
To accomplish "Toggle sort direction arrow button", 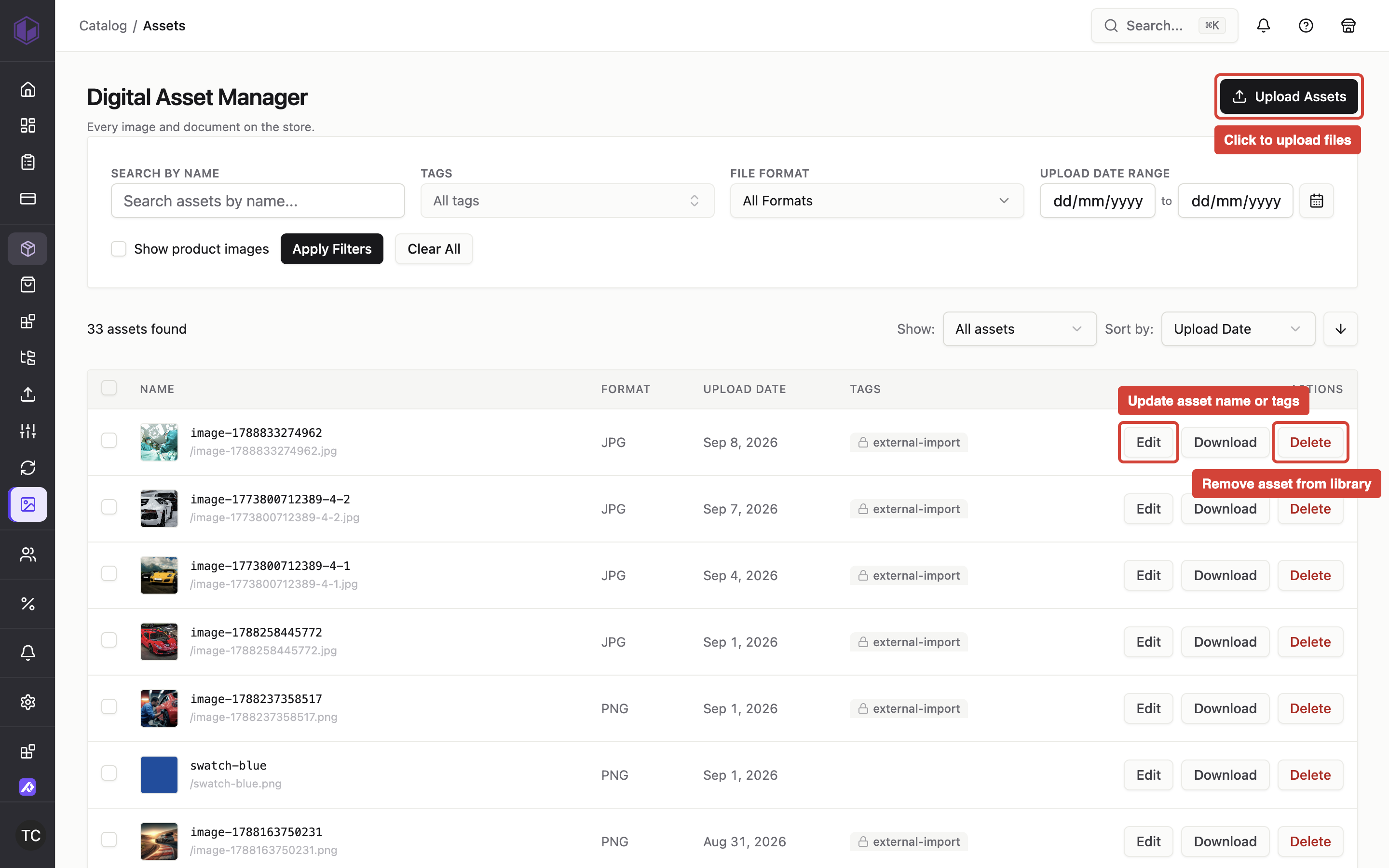I will point(1340,329).
